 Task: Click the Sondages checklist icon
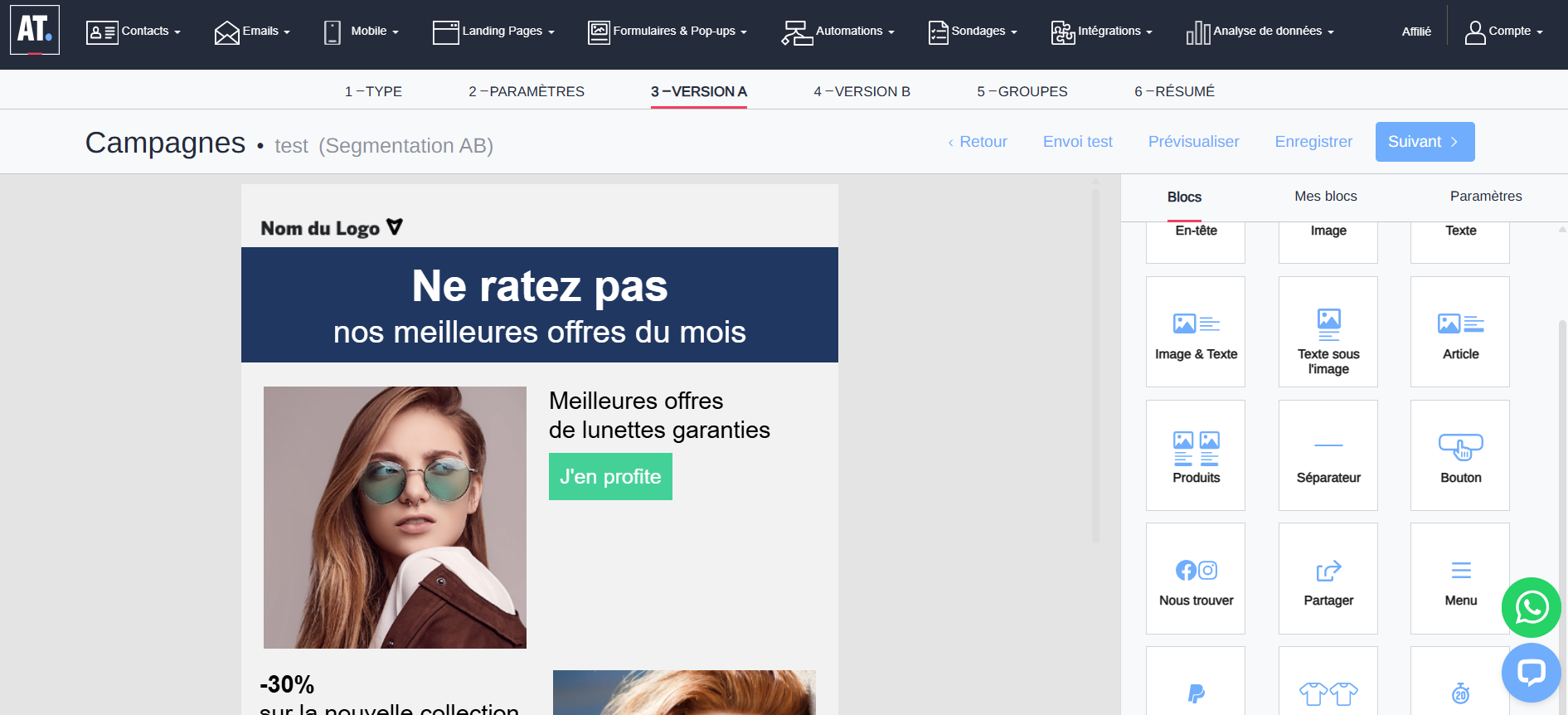[x=938, y=32]
